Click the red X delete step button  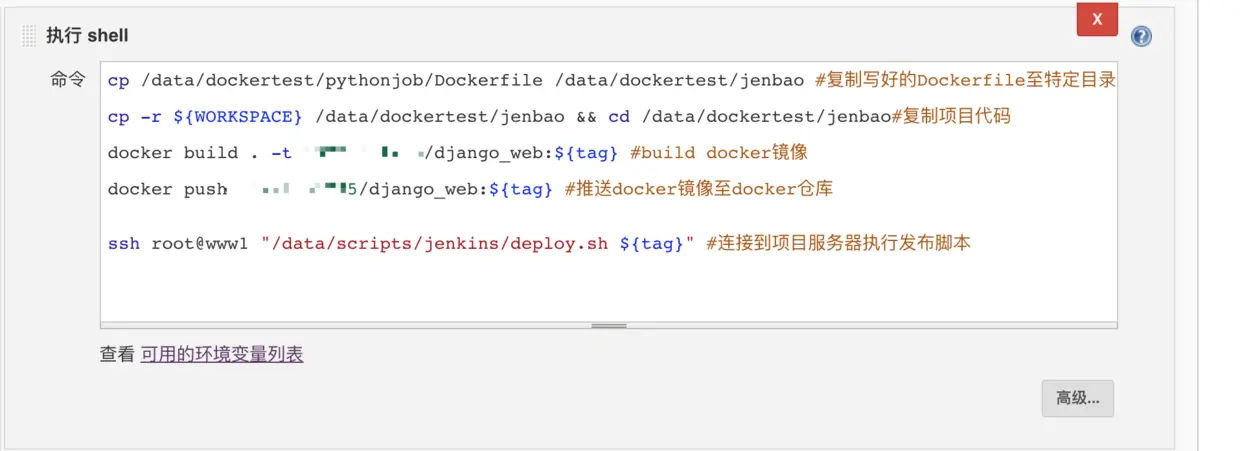click(1097, 19)
